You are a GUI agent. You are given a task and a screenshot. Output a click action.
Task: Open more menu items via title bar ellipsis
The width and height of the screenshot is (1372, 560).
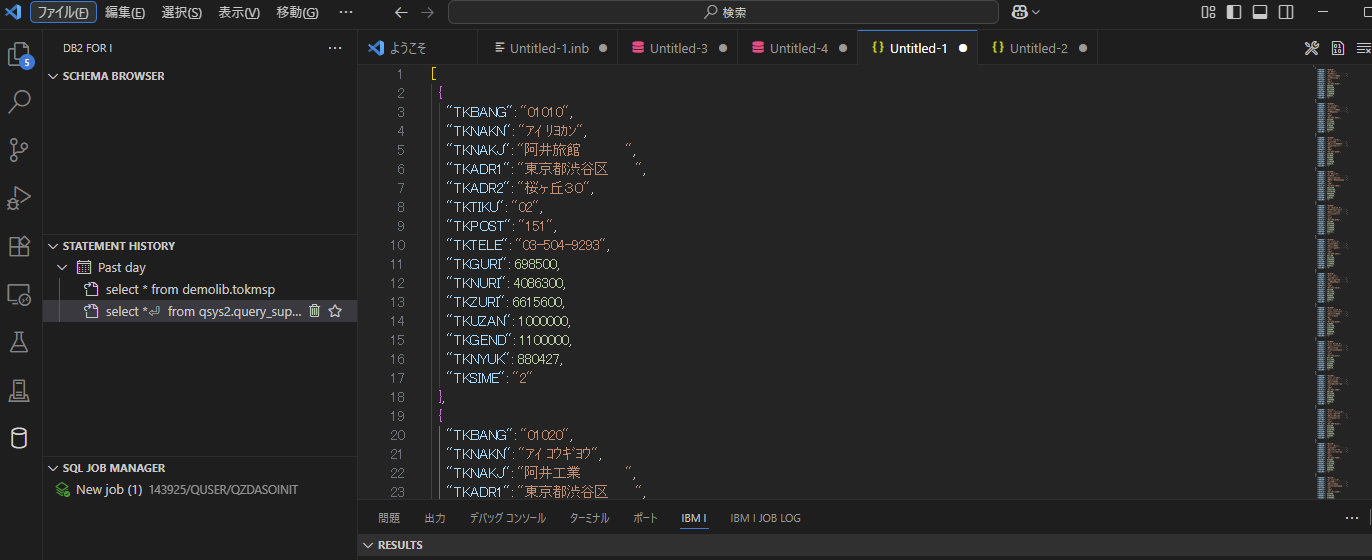(x=346, y=12)
